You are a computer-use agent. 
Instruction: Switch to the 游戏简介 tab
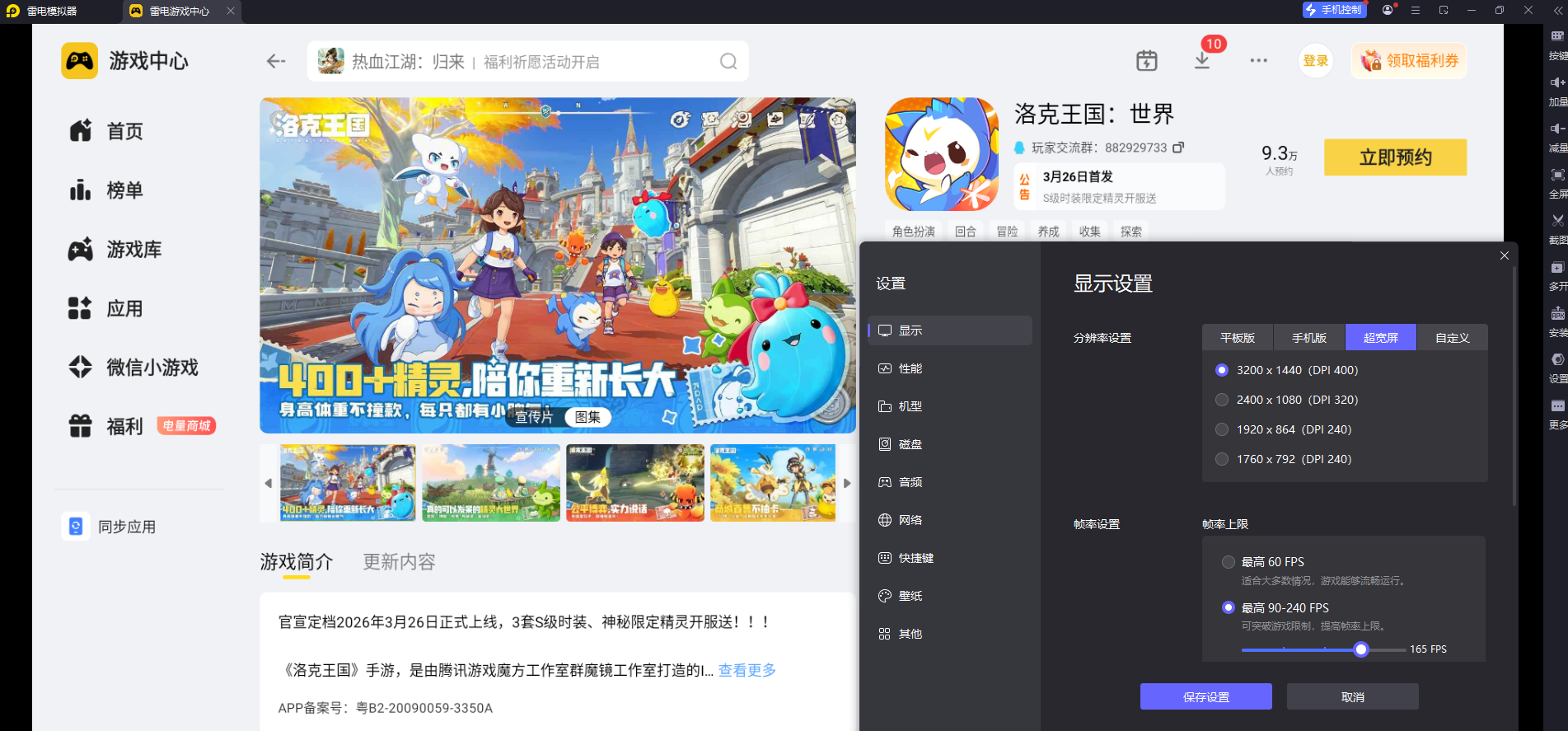297,562
